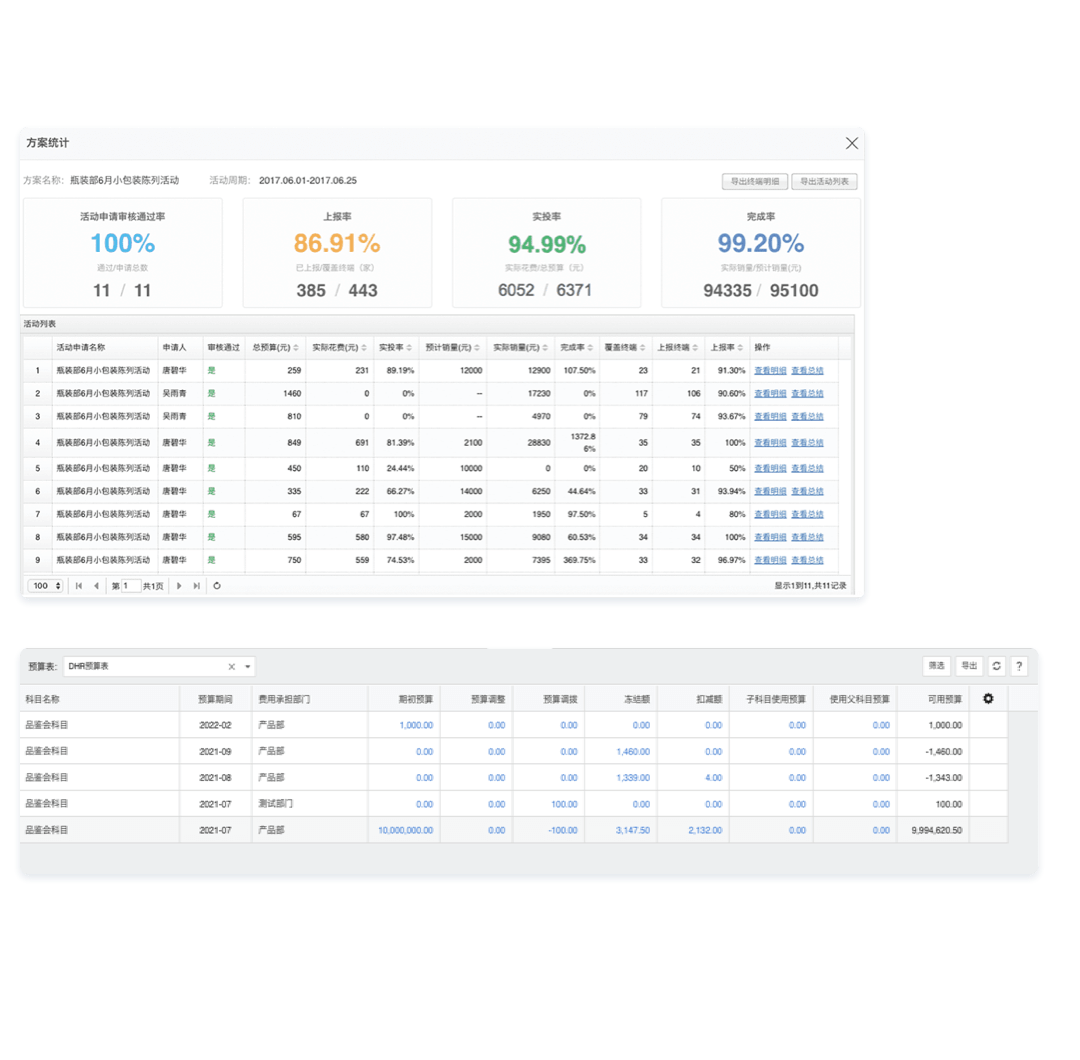
Task: Clear the DHR预算表 selection
Action: coord(231,667)
